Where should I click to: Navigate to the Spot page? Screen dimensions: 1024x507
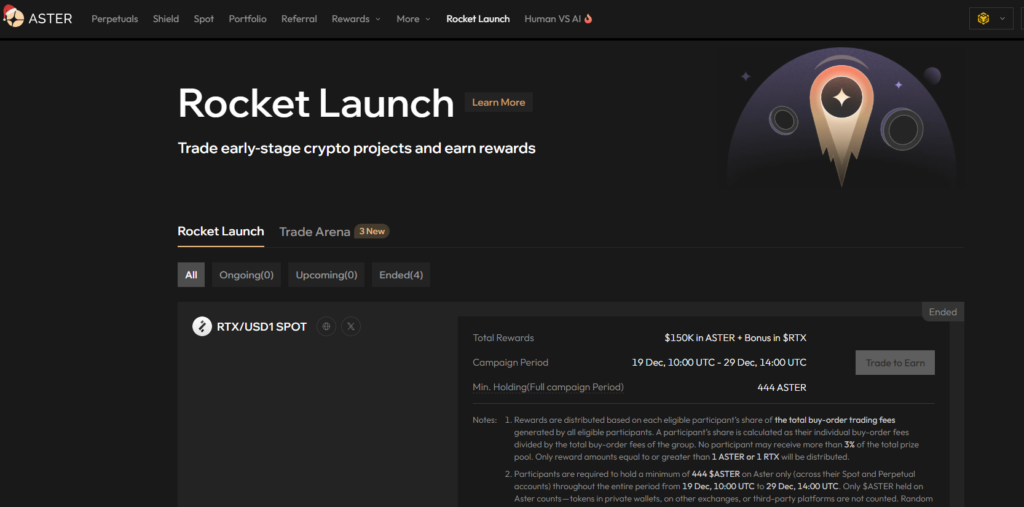pos(204,19)
